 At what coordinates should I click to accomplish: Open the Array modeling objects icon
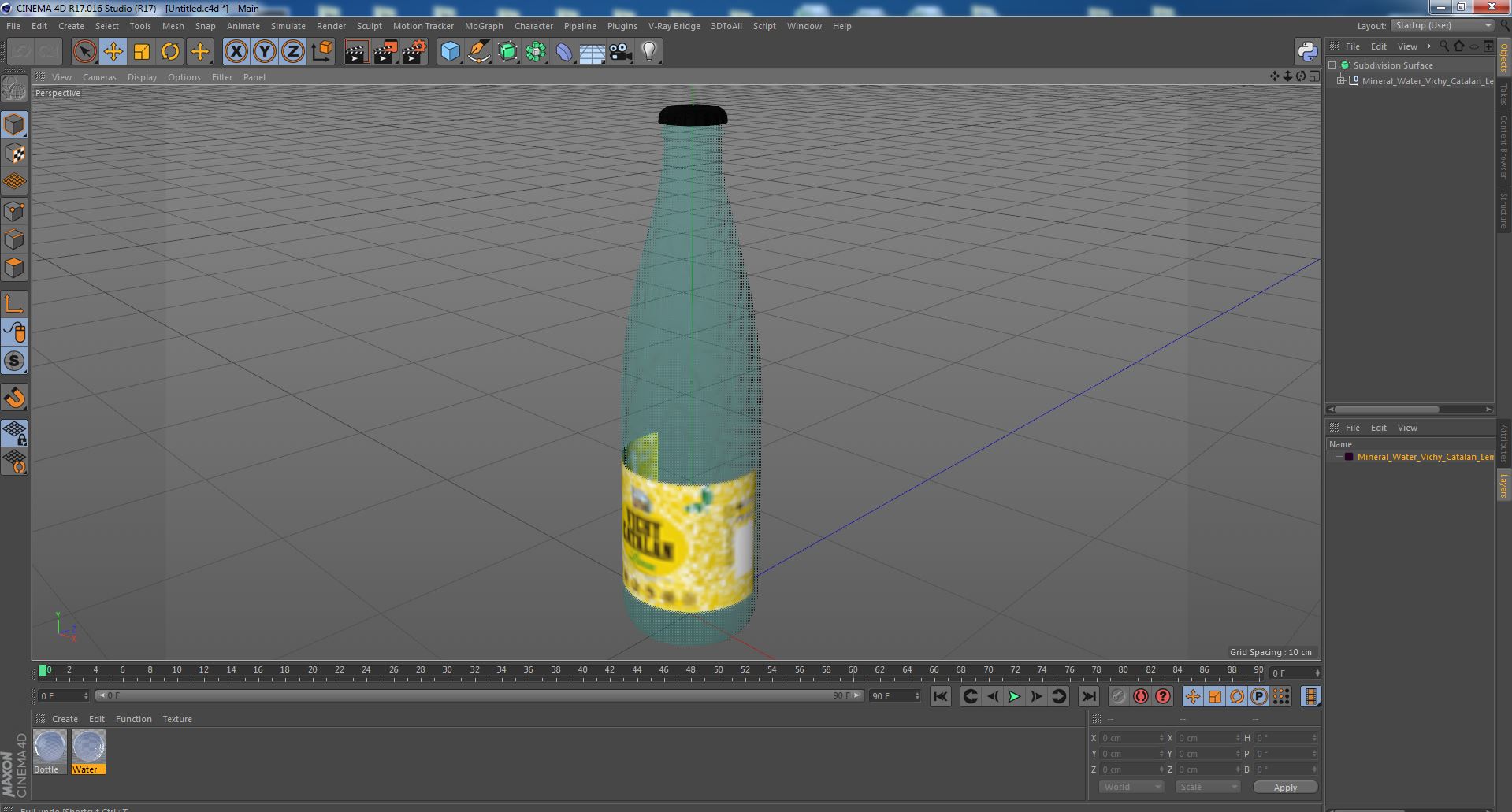point(536,52)
